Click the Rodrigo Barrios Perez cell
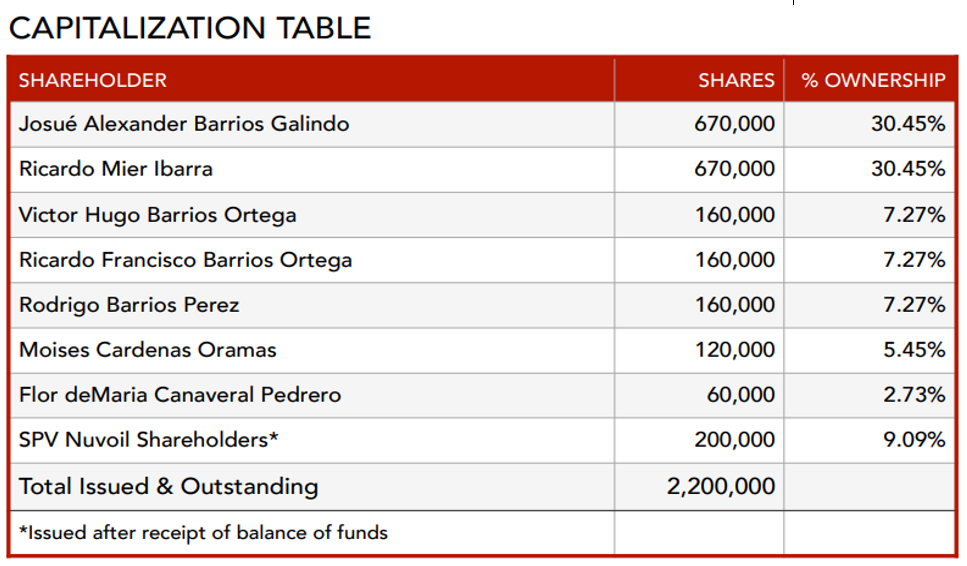Screen dimensions: 967x566 pyautogui.click(x=129, y=305)
